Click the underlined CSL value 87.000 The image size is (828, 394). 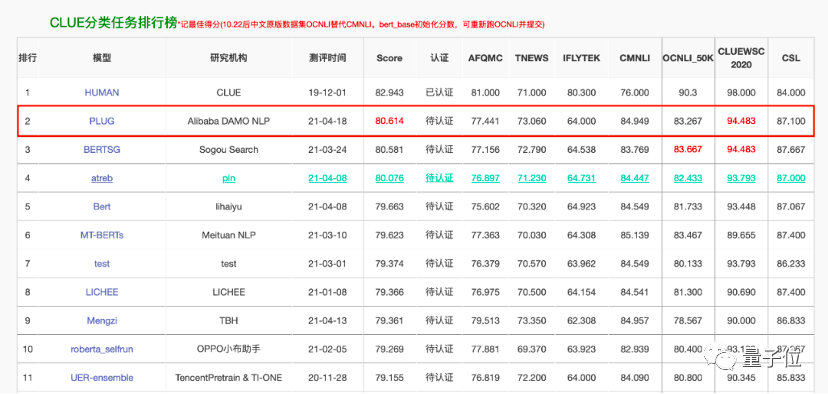(791, 178)
